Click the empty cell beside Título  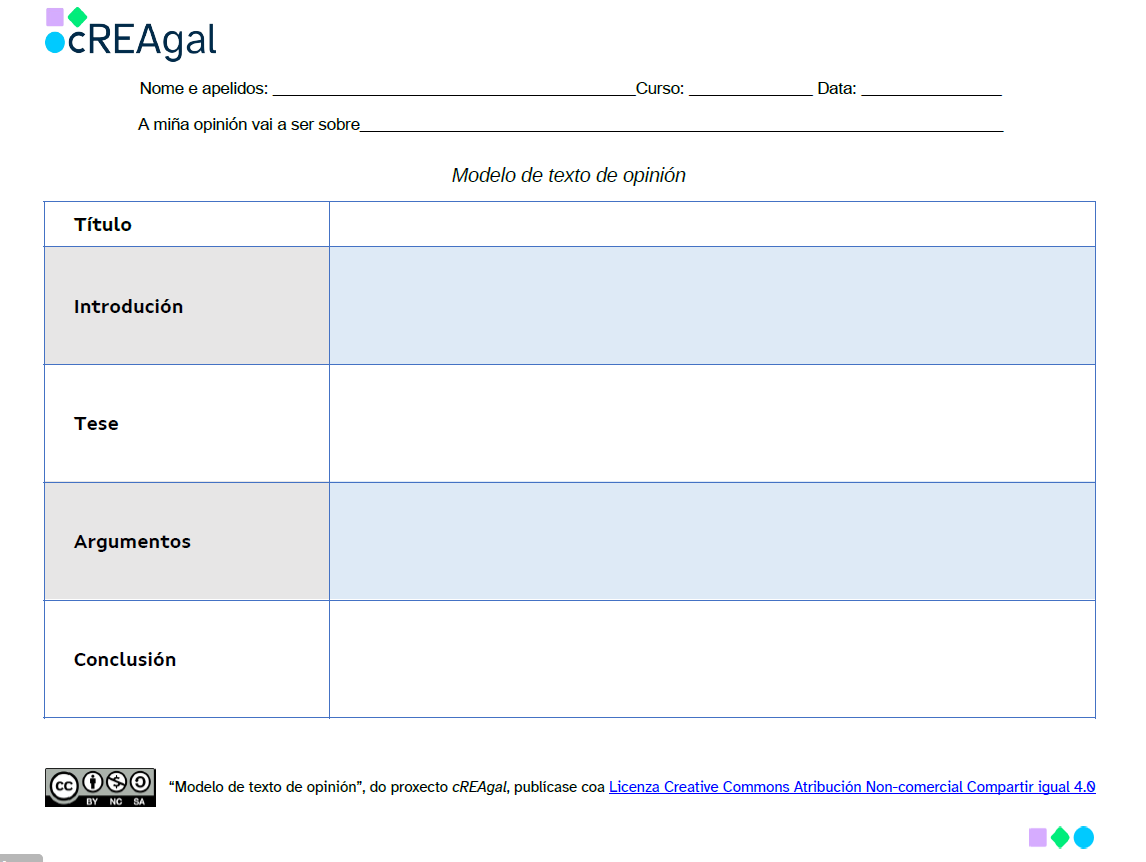click(712, 224)
